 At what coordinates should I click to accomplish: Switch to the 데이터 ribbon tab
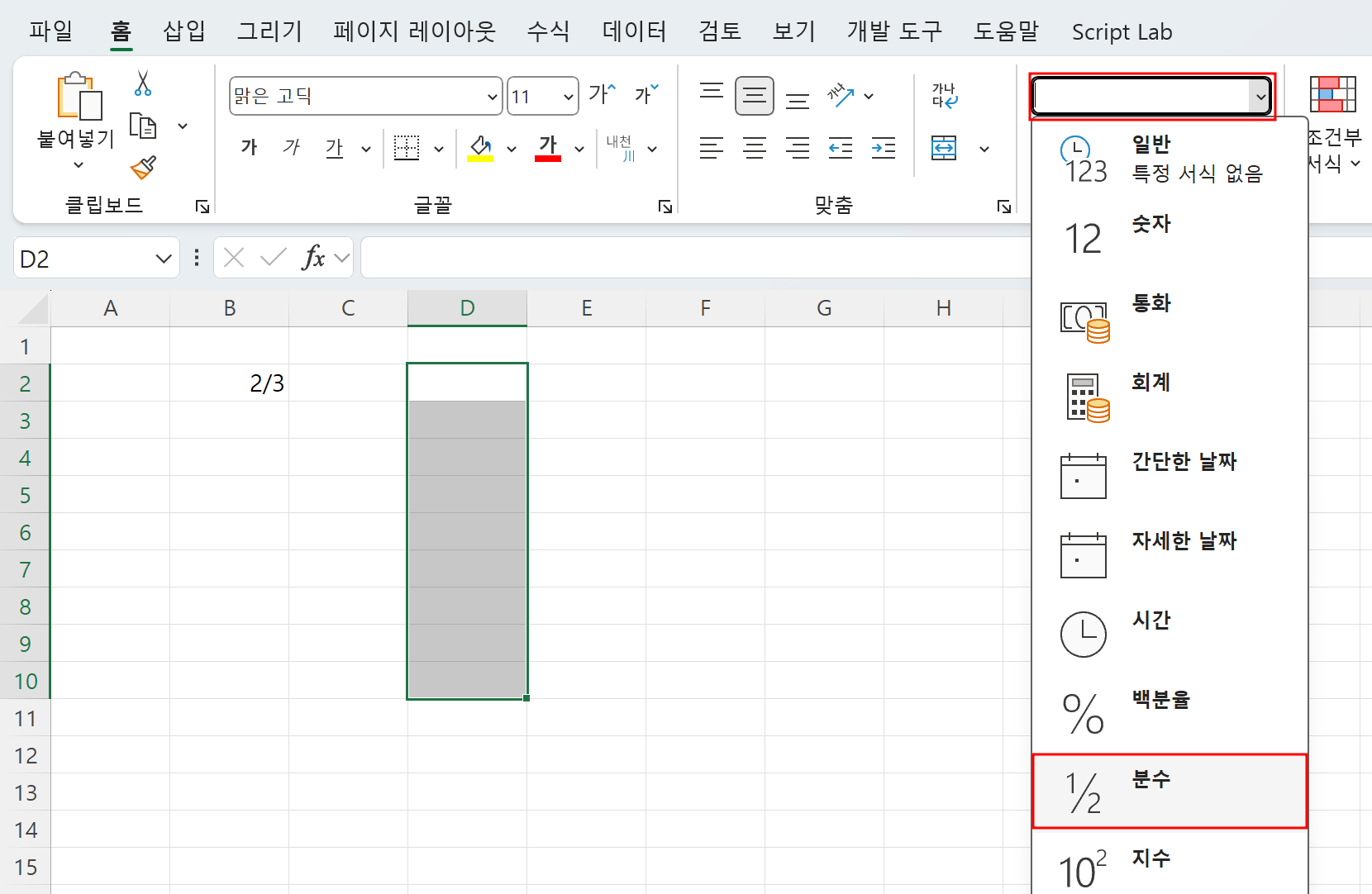point(634,31)
